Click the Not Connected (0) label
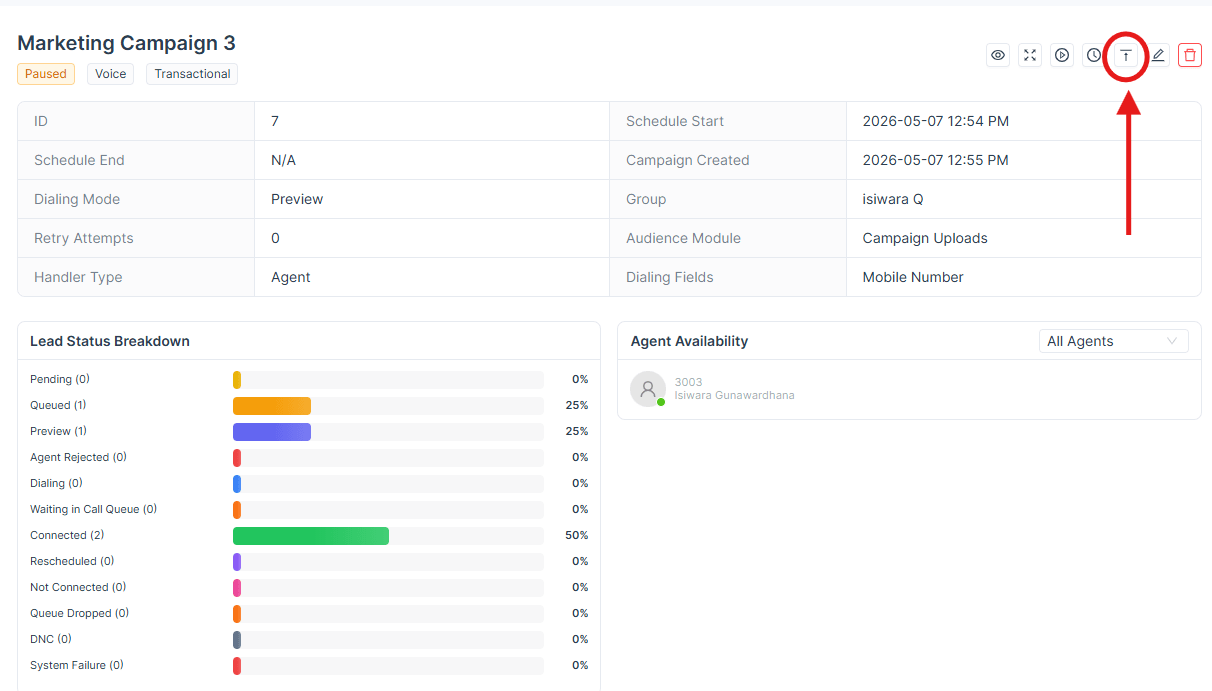 click(78, 587)
